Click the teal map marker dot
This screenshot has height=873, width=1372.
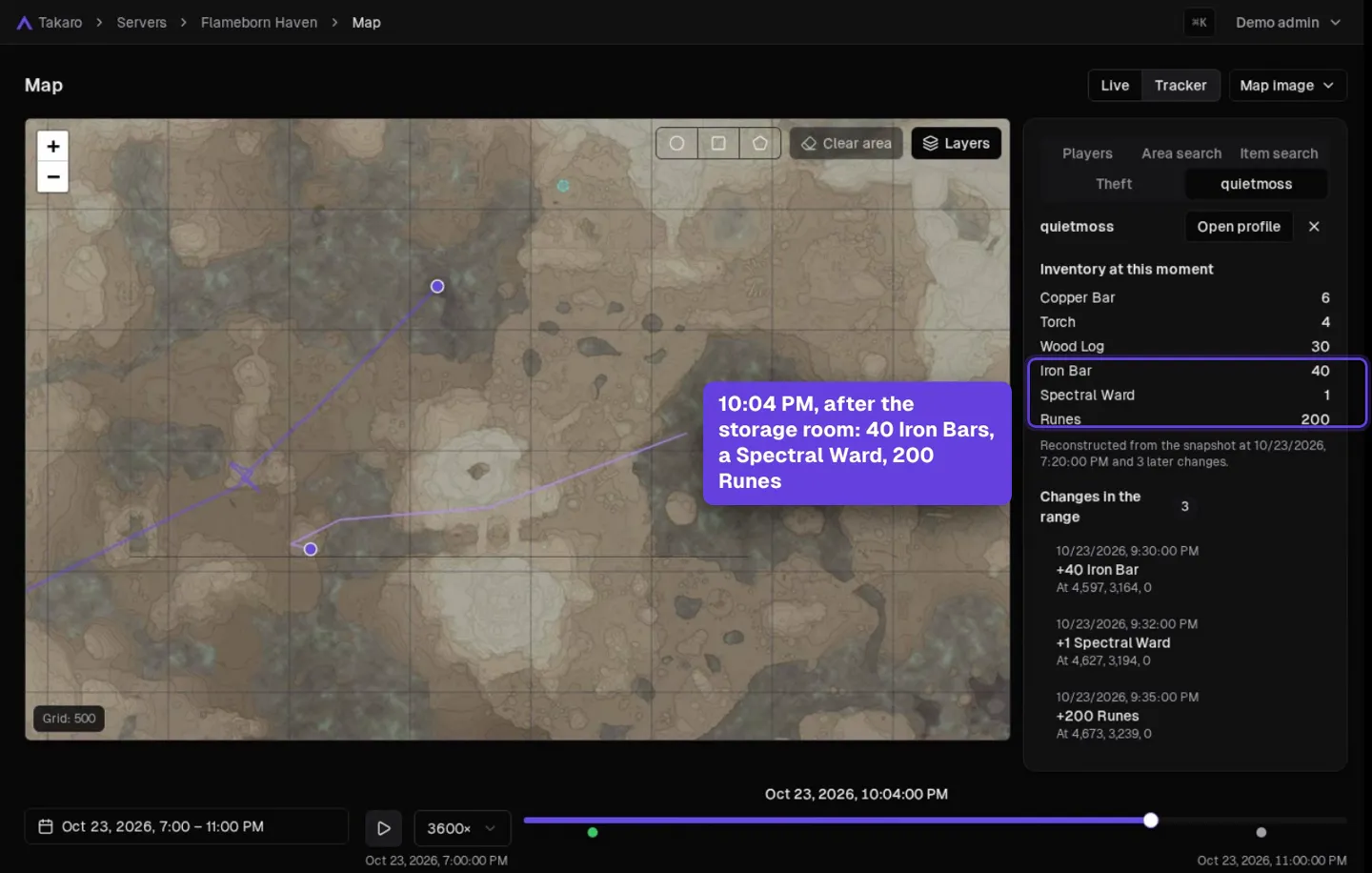563,186
